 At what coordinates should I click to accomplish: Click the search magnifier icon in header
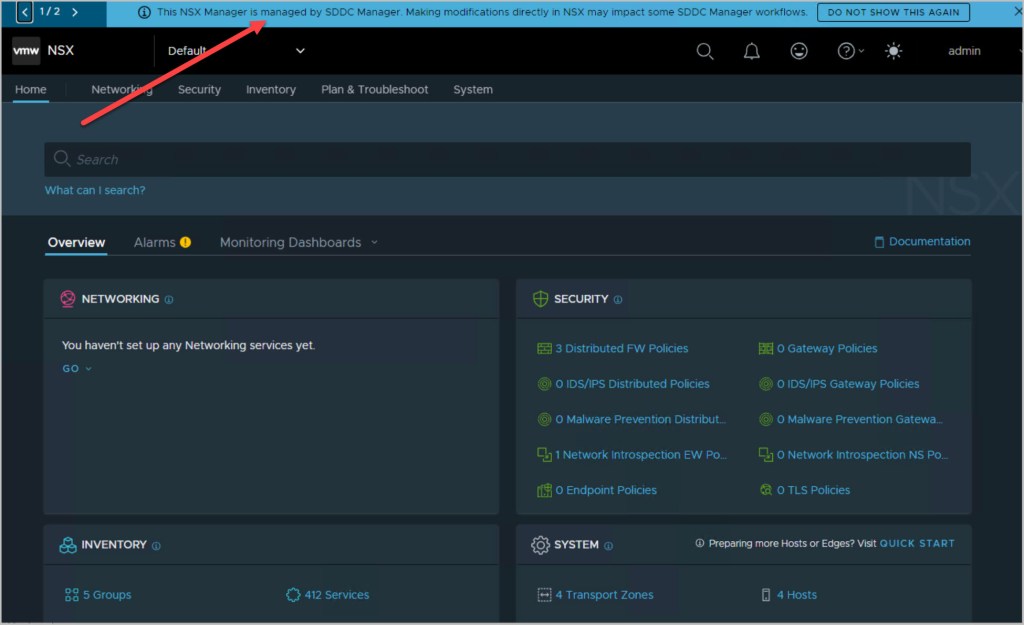[x=705, y=51]
